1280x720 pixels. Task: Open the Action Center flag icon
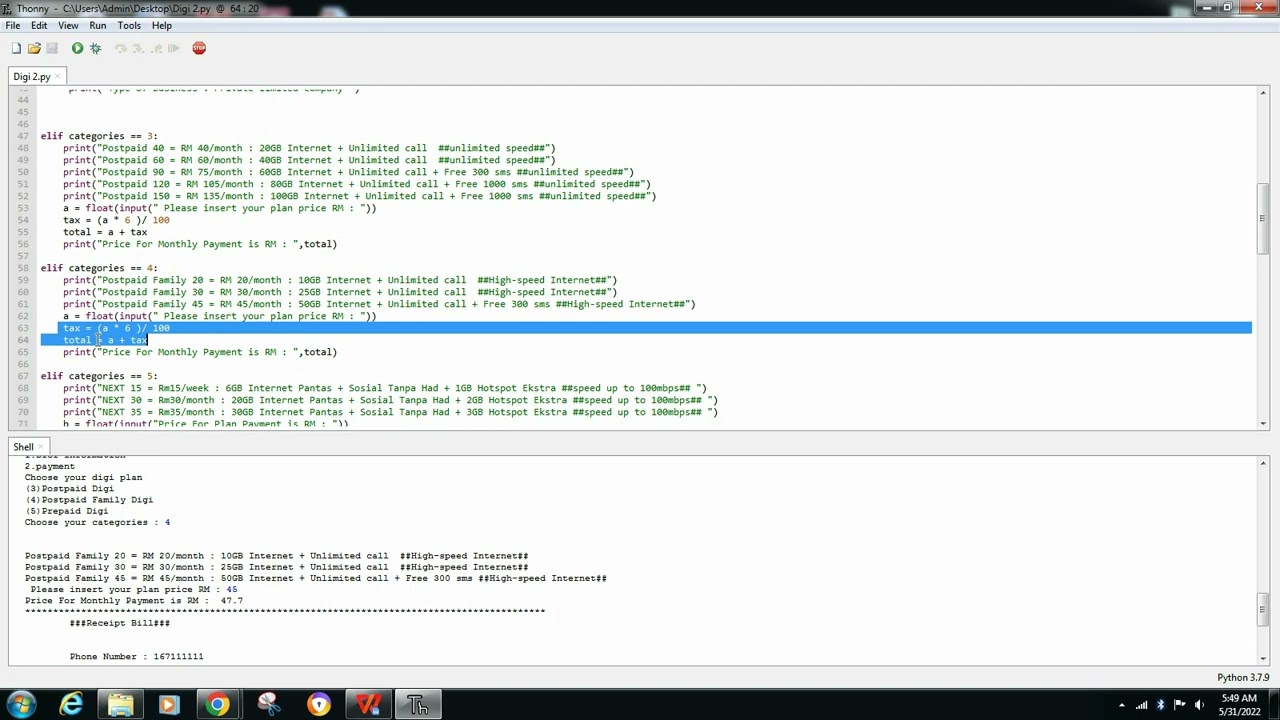point(1180,705)
